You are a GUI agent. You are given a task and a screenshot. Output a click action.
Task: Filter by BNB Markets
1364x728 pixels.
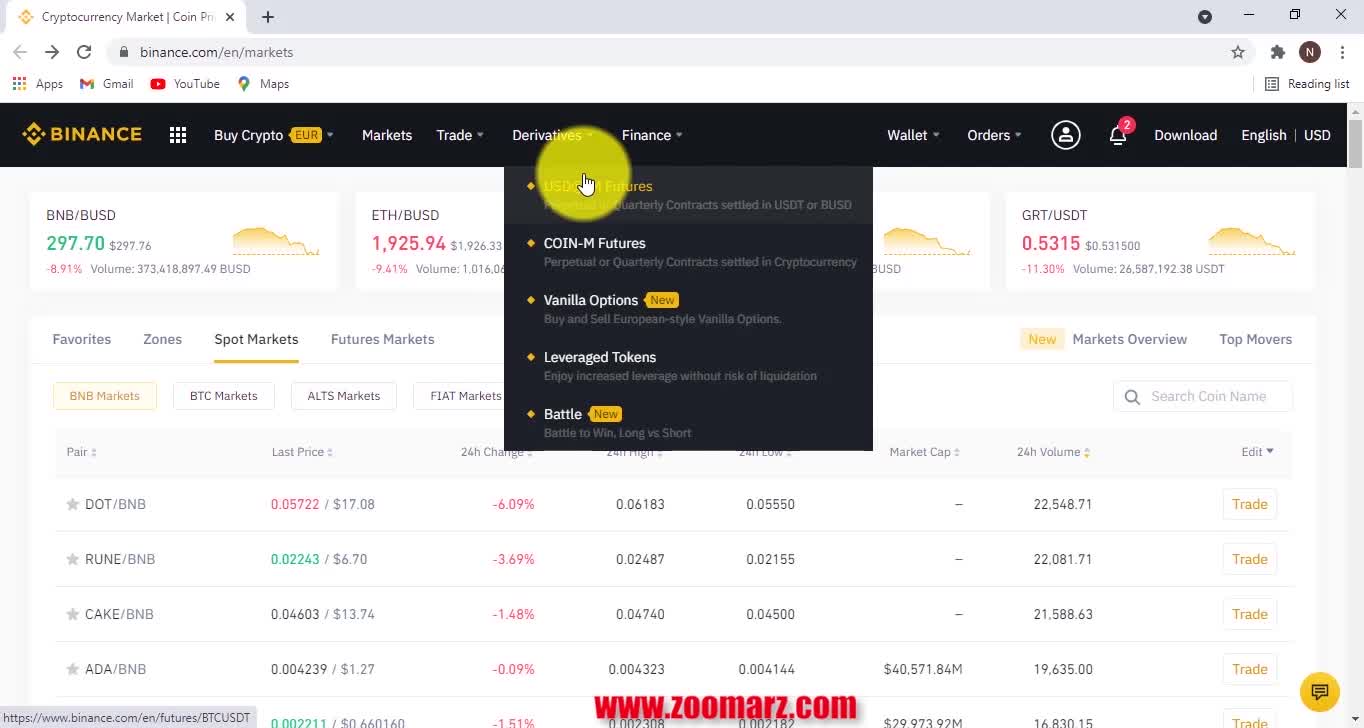point(105,396)
